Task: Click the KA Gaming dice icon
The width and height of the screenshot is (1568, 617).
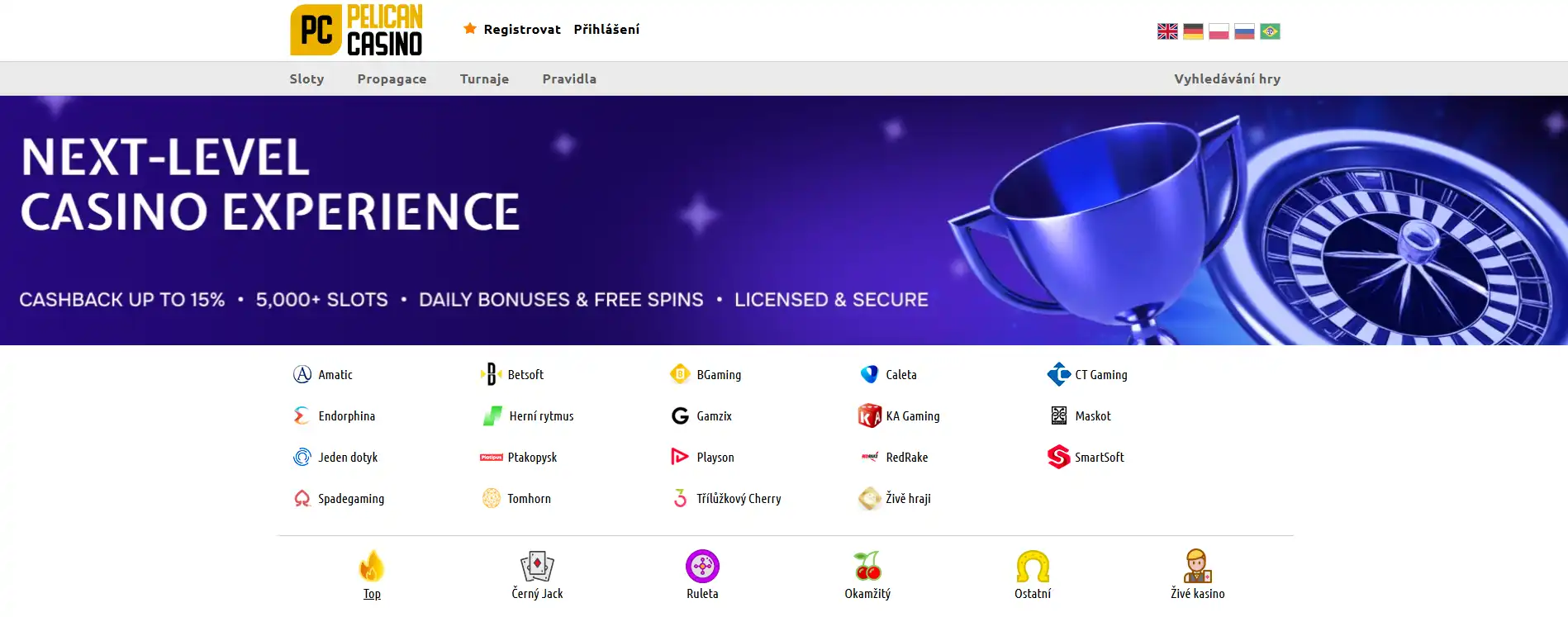Action: [x=869, y=415]
